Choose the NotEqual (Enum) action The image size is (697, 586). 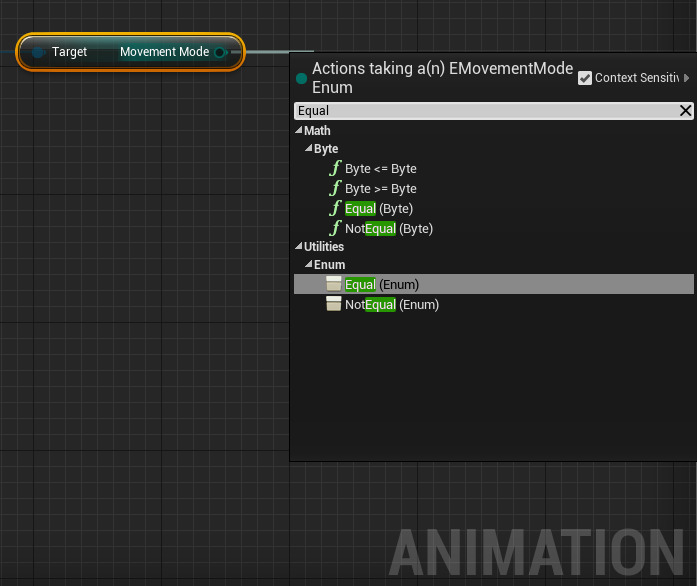pos(392,305)
